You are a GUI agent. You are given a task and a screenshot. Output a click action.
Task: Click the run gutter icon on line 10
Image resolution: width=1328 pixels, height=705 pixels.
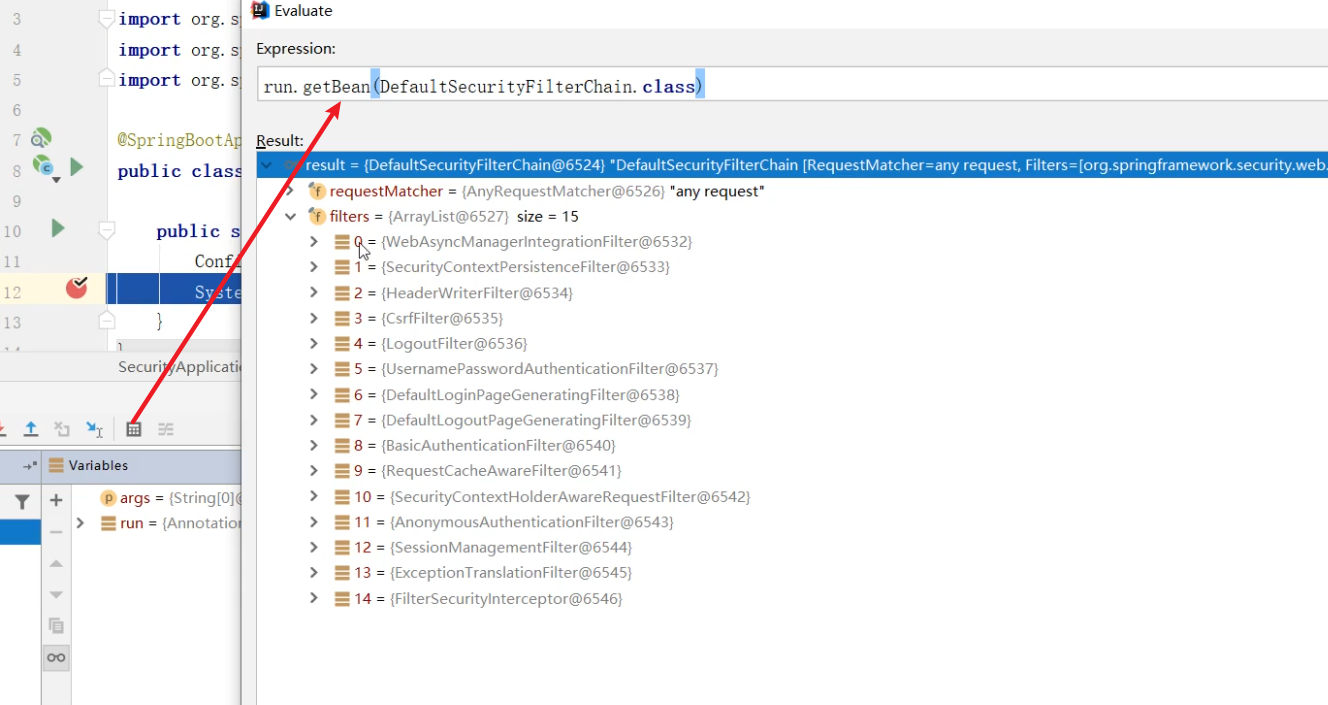(58, 229)
